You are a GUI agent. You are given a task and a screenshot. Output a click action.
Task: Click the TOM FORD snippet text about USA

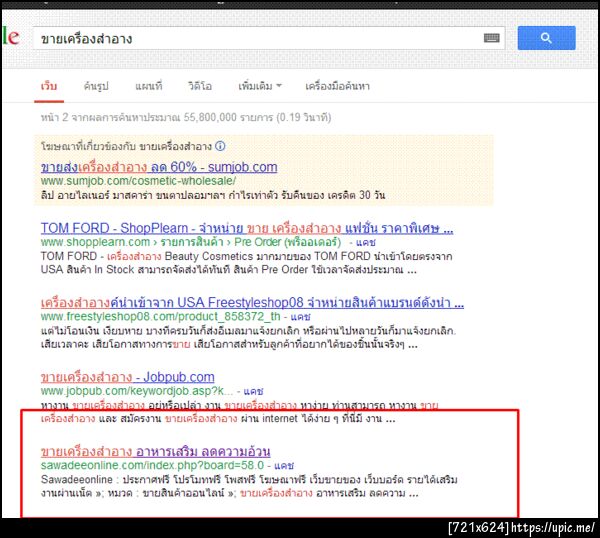click(x=246, y=263)
